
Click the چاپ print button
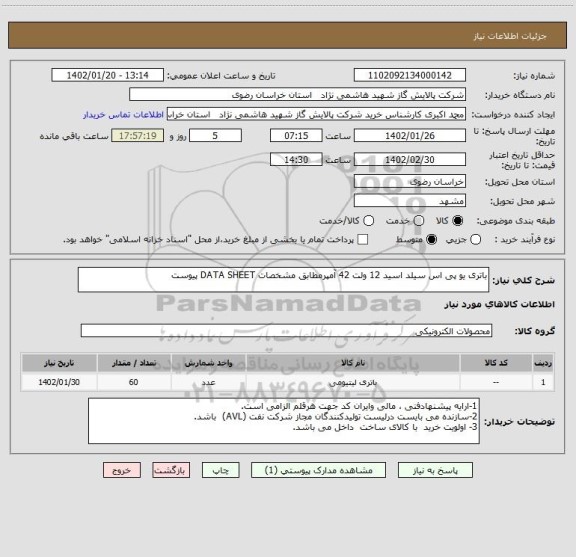coord(221,470)
